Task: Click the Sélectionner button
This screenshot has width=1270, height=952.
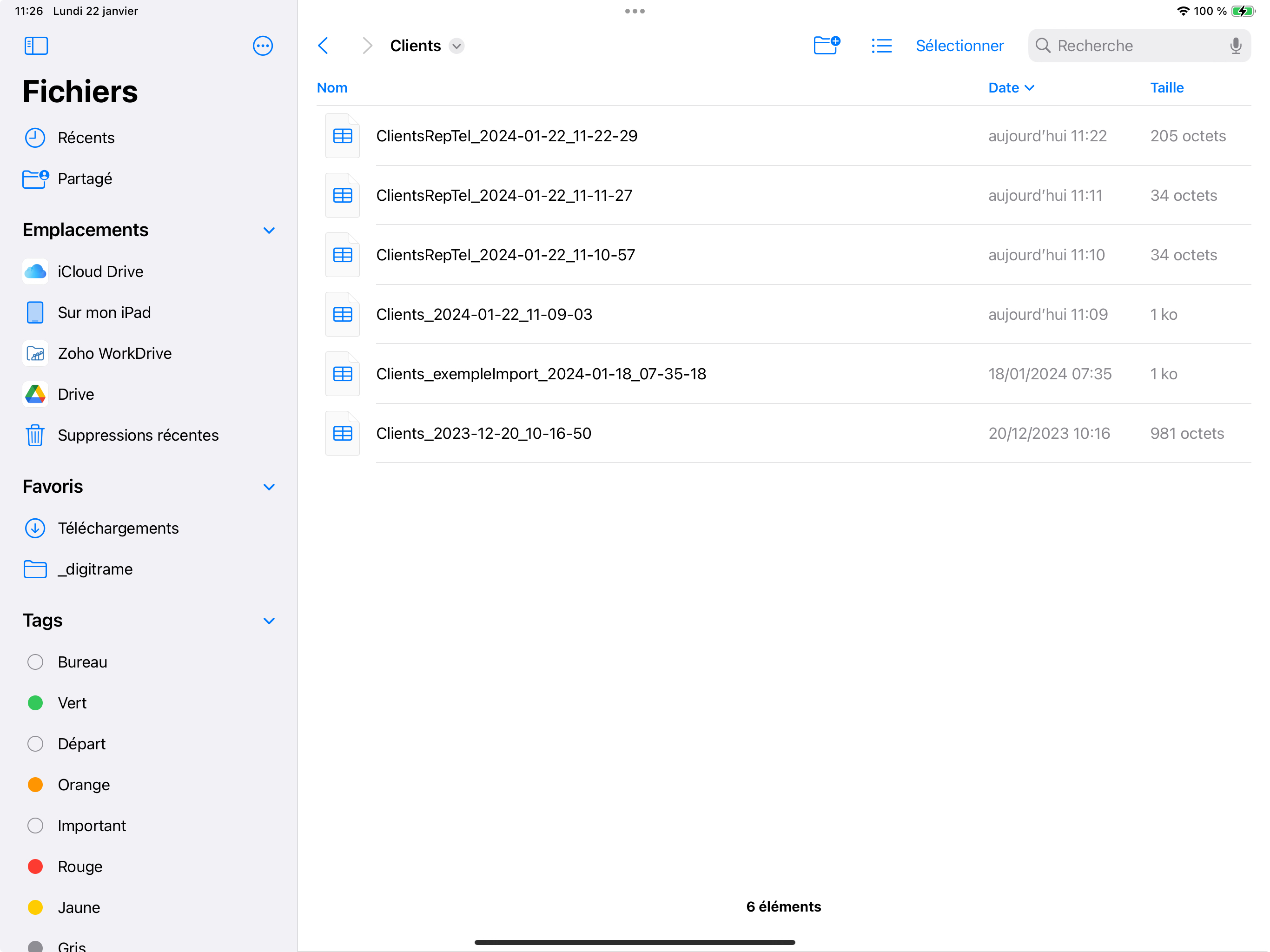Action: pyautogui.click(x=959, y=46)
